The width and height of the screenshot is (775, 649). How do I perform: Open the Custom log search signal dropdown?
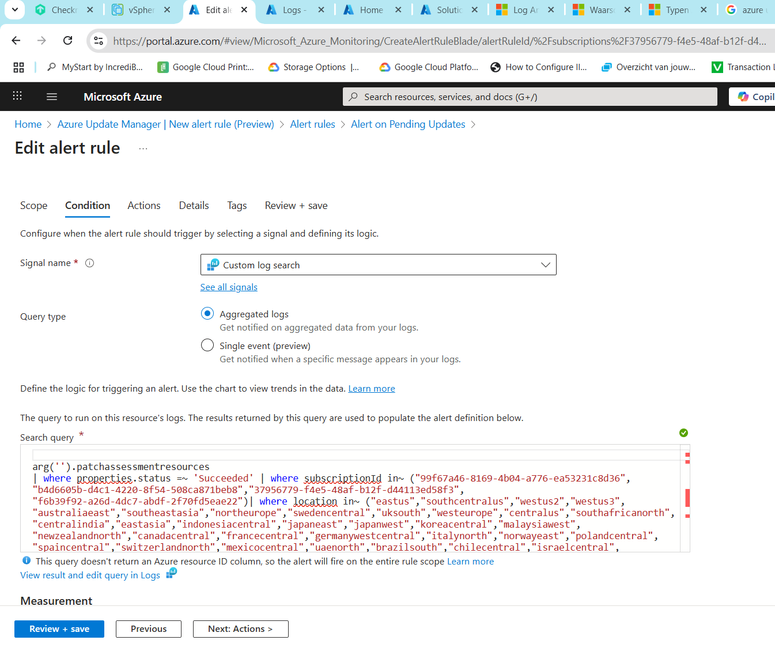point(378,265)
